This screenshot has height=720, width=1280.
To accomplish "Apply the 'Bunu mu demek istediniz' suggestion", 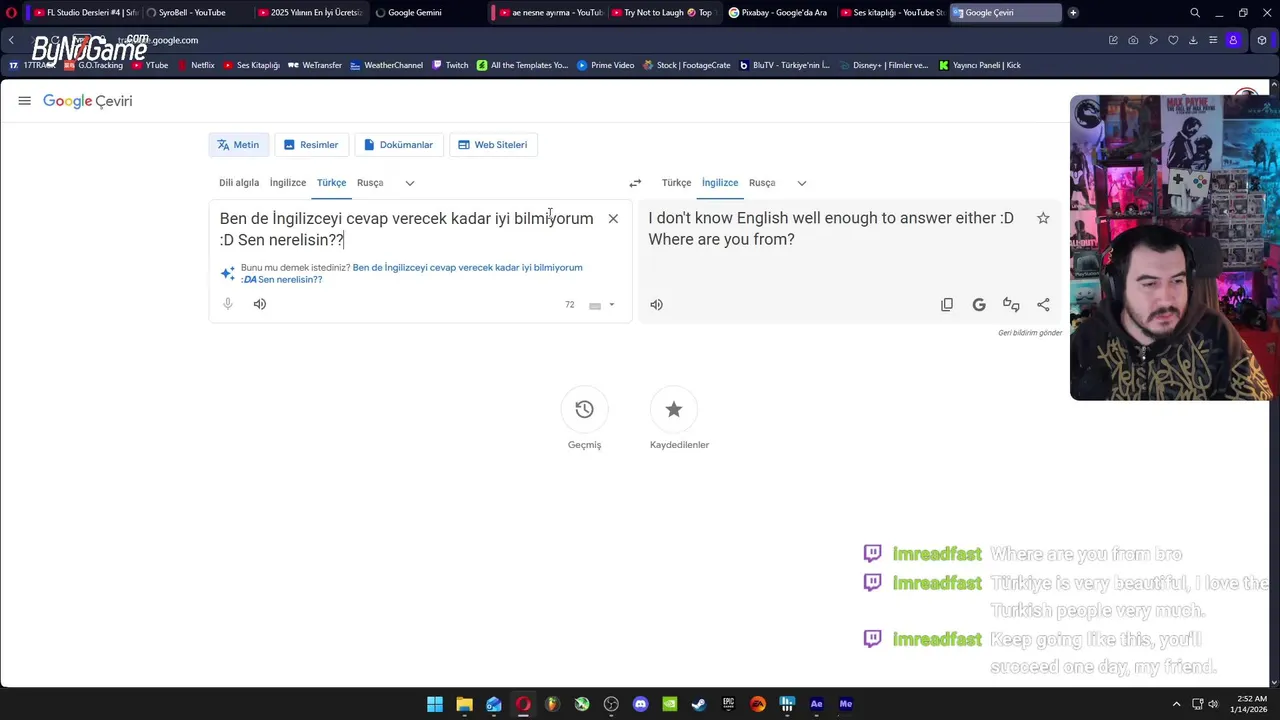I will (412, 274).
